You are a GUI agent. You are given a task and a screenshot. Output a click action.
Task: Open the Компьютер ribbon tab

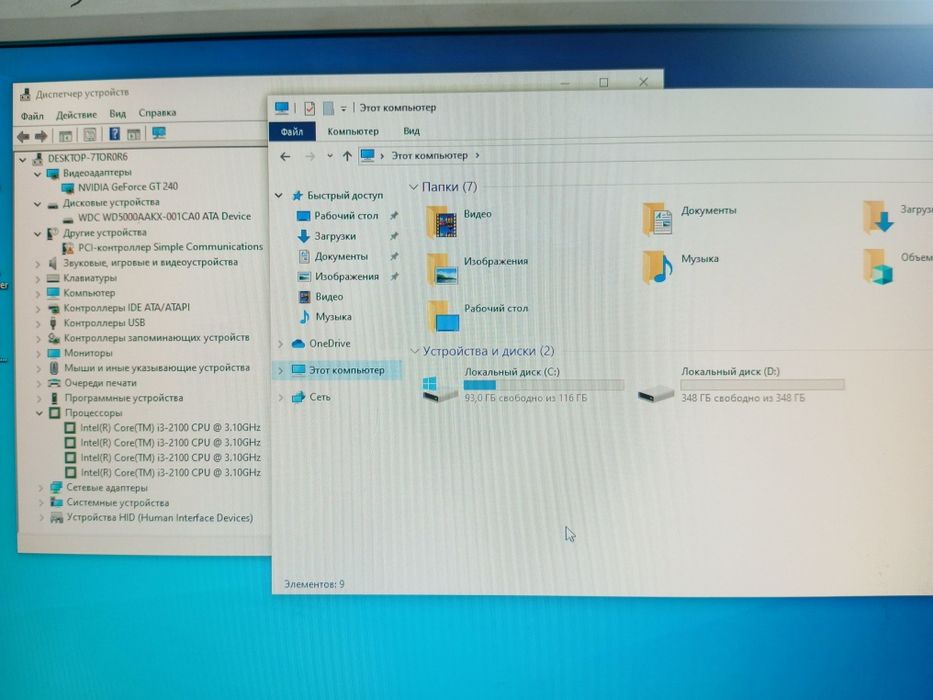click(353, 131)
